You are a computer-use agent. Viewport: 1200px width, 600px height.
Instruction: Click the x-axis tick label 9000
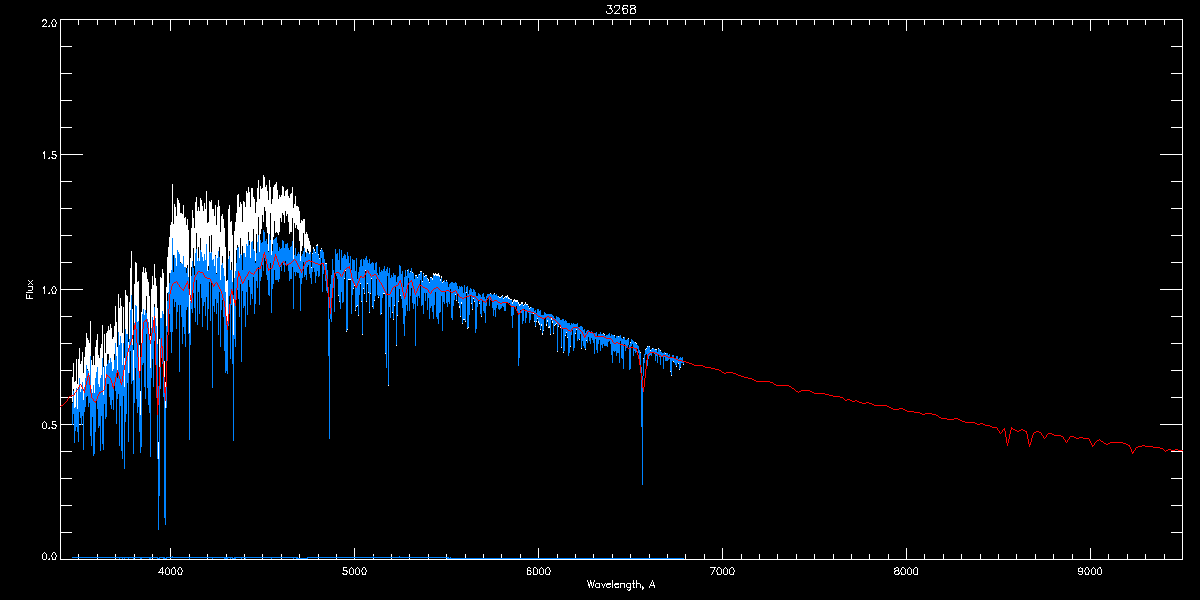click(1090, 572)
